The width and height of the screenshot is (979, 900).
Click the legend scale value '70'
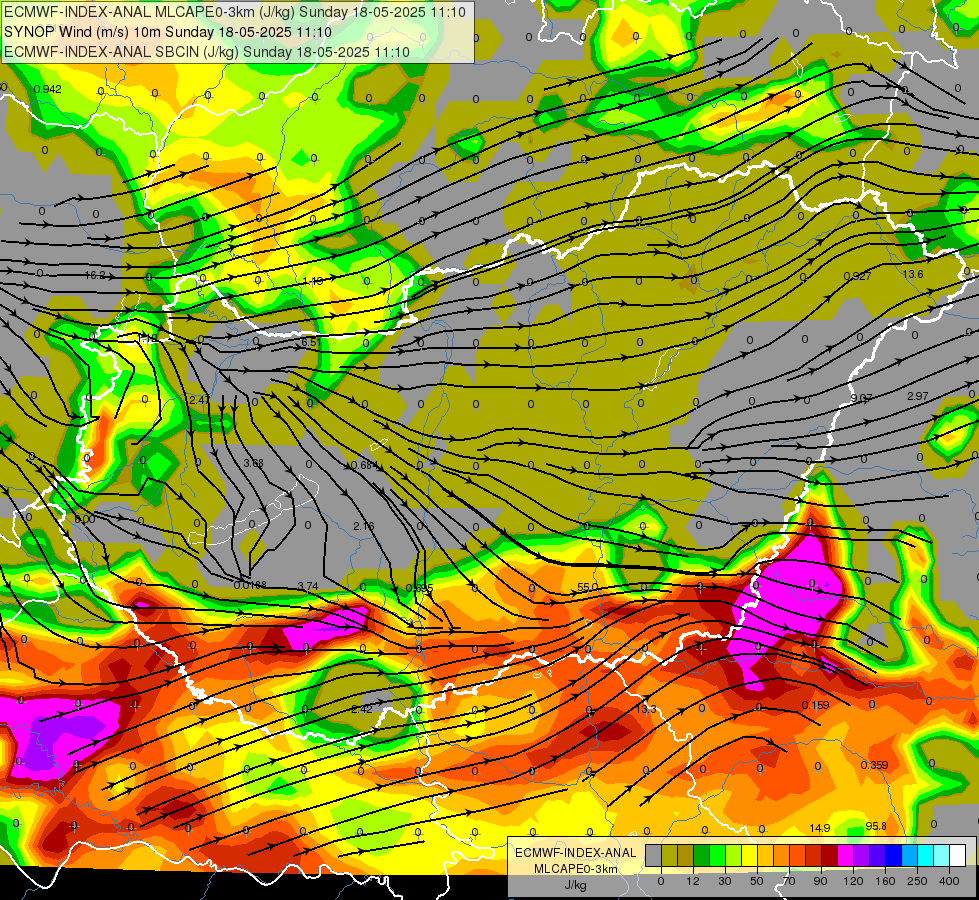789,881
